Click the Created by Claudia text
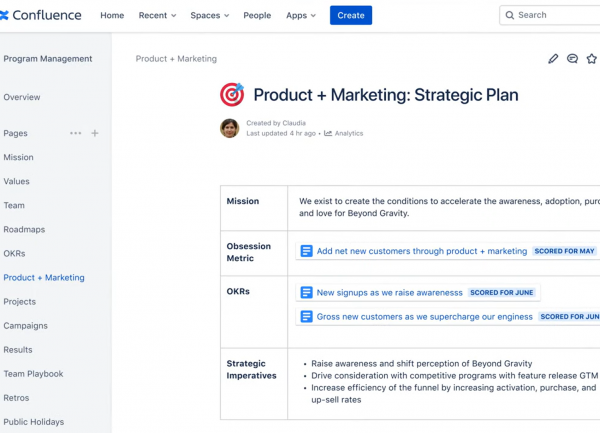The image size is (600, 433). coord(276,123)
